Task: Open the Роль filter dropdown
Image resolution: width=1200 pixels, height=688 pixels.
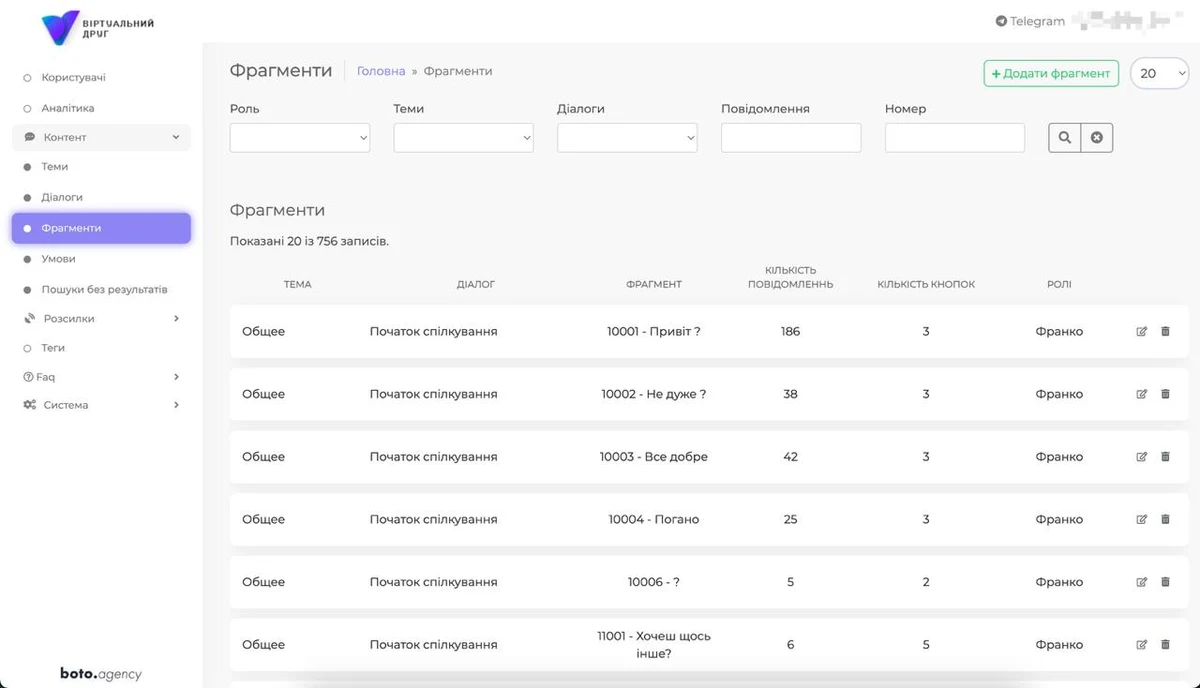Action: [x=300, y=138]
